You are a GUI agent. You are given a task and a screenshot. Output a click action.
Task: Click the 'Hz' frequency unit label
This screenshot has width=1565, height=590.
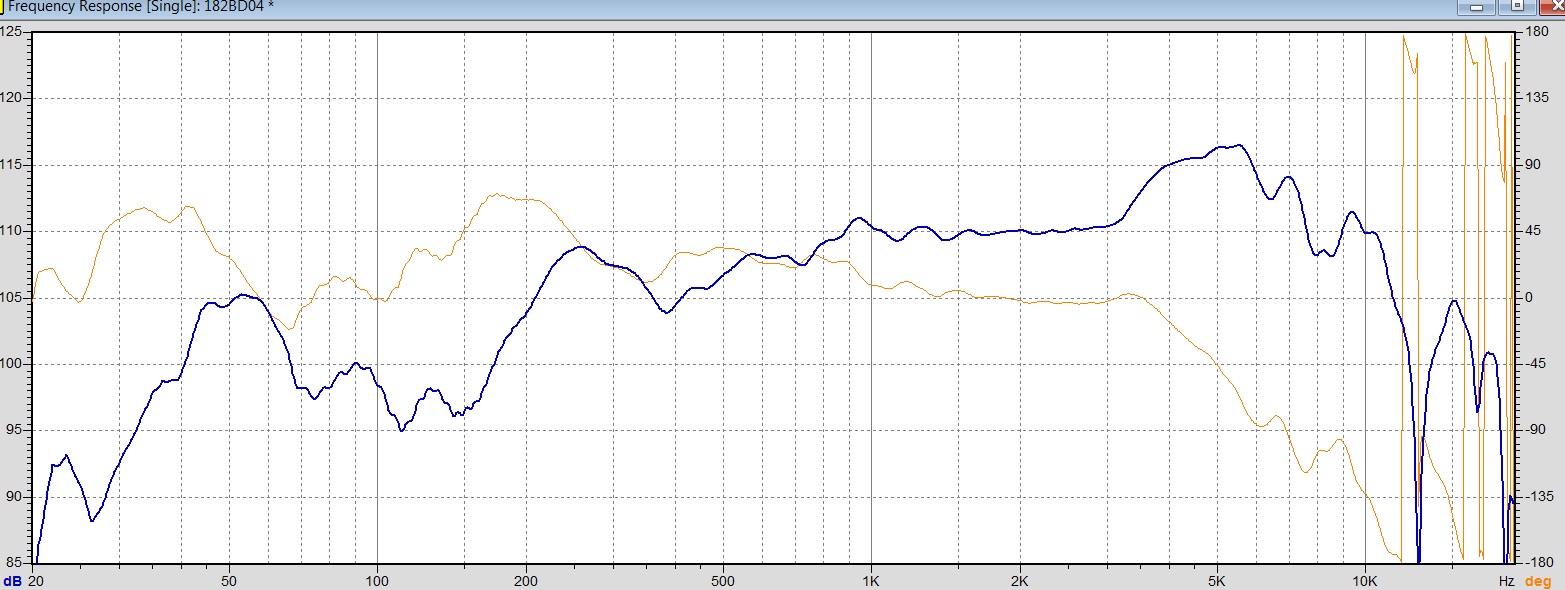[x=1506, y=581]
